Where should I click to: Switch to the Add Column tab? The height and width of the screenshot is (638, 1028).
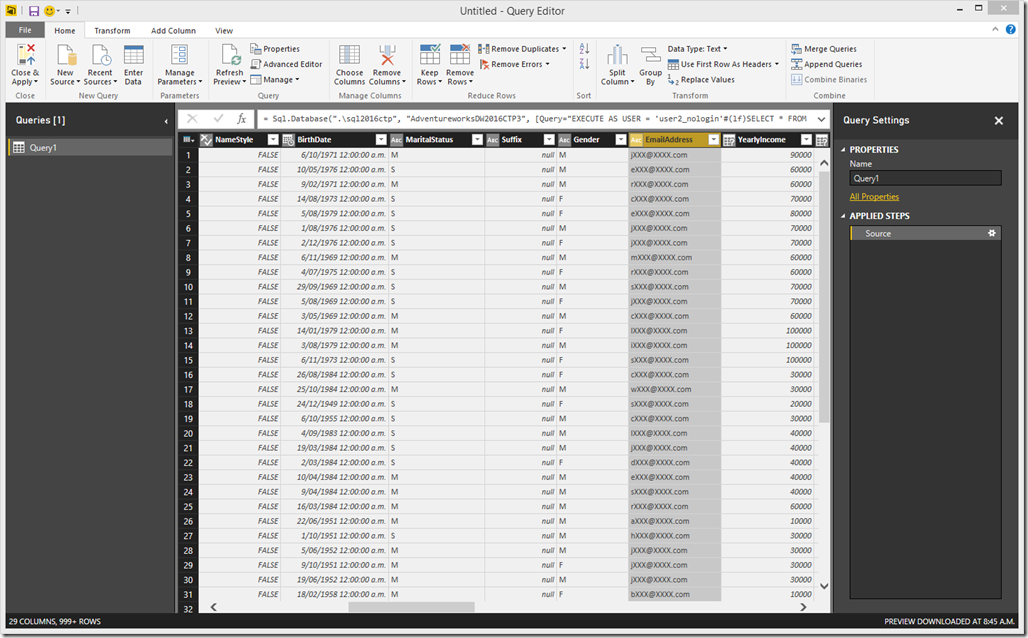tap(173, 30)
